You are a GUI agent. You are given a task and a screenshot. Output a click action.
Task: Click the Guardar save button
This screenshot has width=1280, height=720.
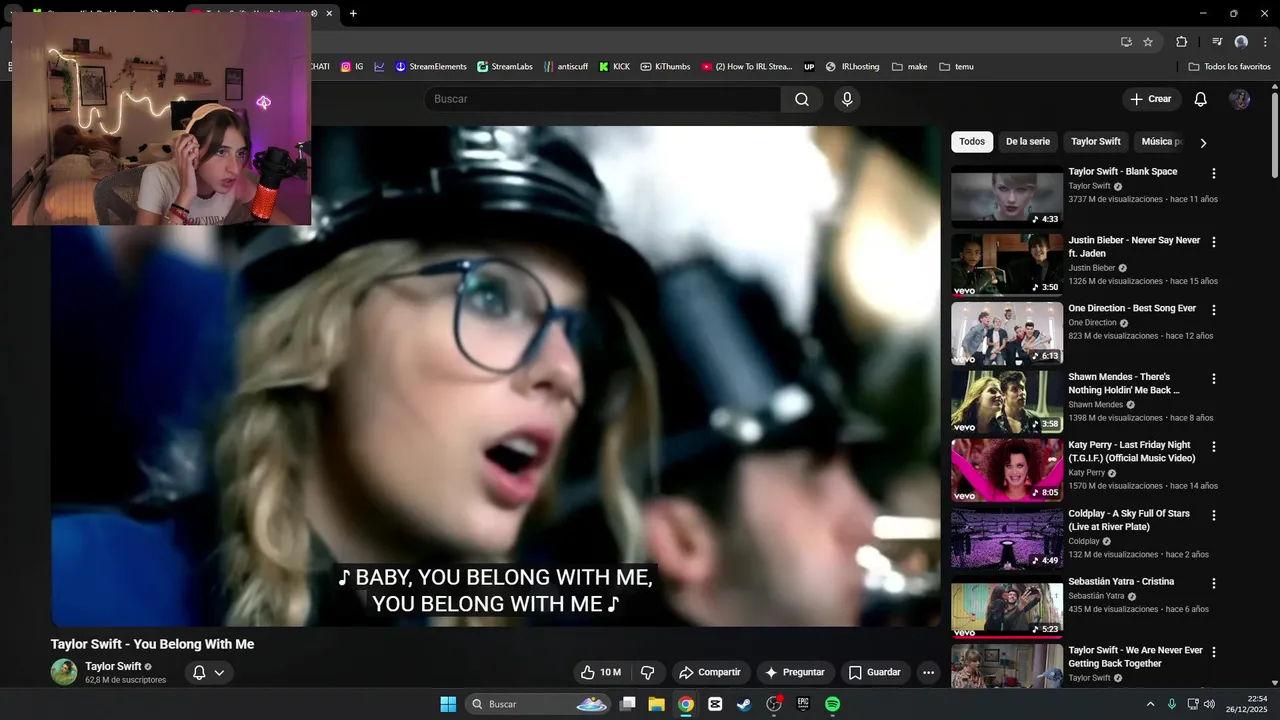(x=875, y=672)
